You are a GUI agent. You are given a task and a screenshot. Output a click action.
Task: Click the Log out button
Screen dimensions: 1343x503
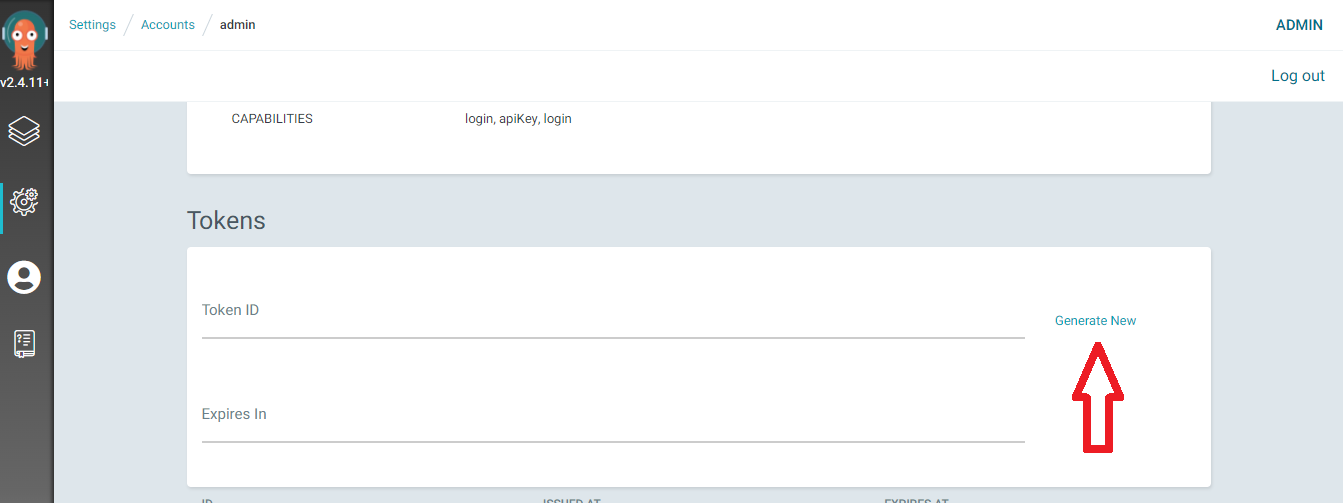(x=1297, y=76)
